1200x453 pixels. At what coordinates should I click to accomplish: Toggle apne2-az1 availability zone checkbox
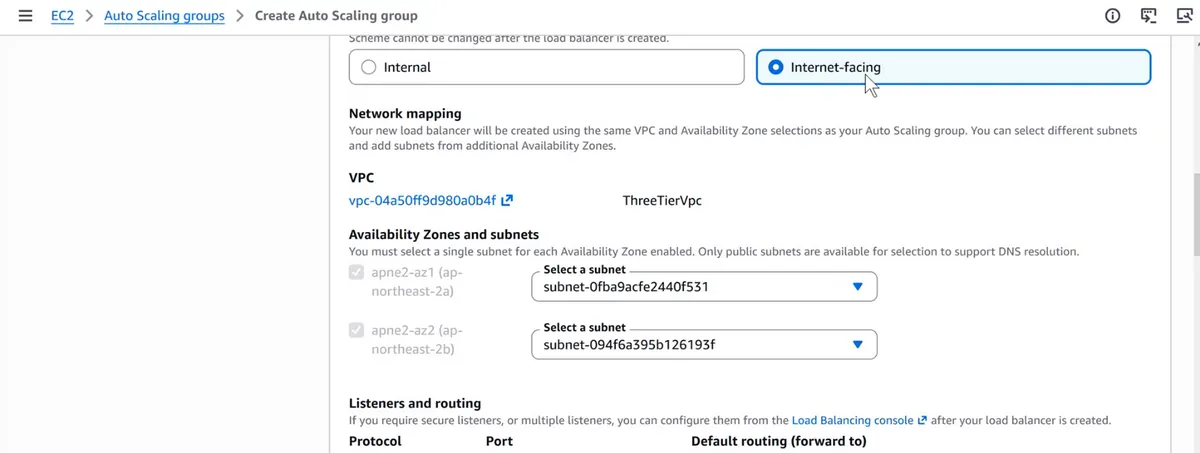pyautogui.click(x=357, y=273)
